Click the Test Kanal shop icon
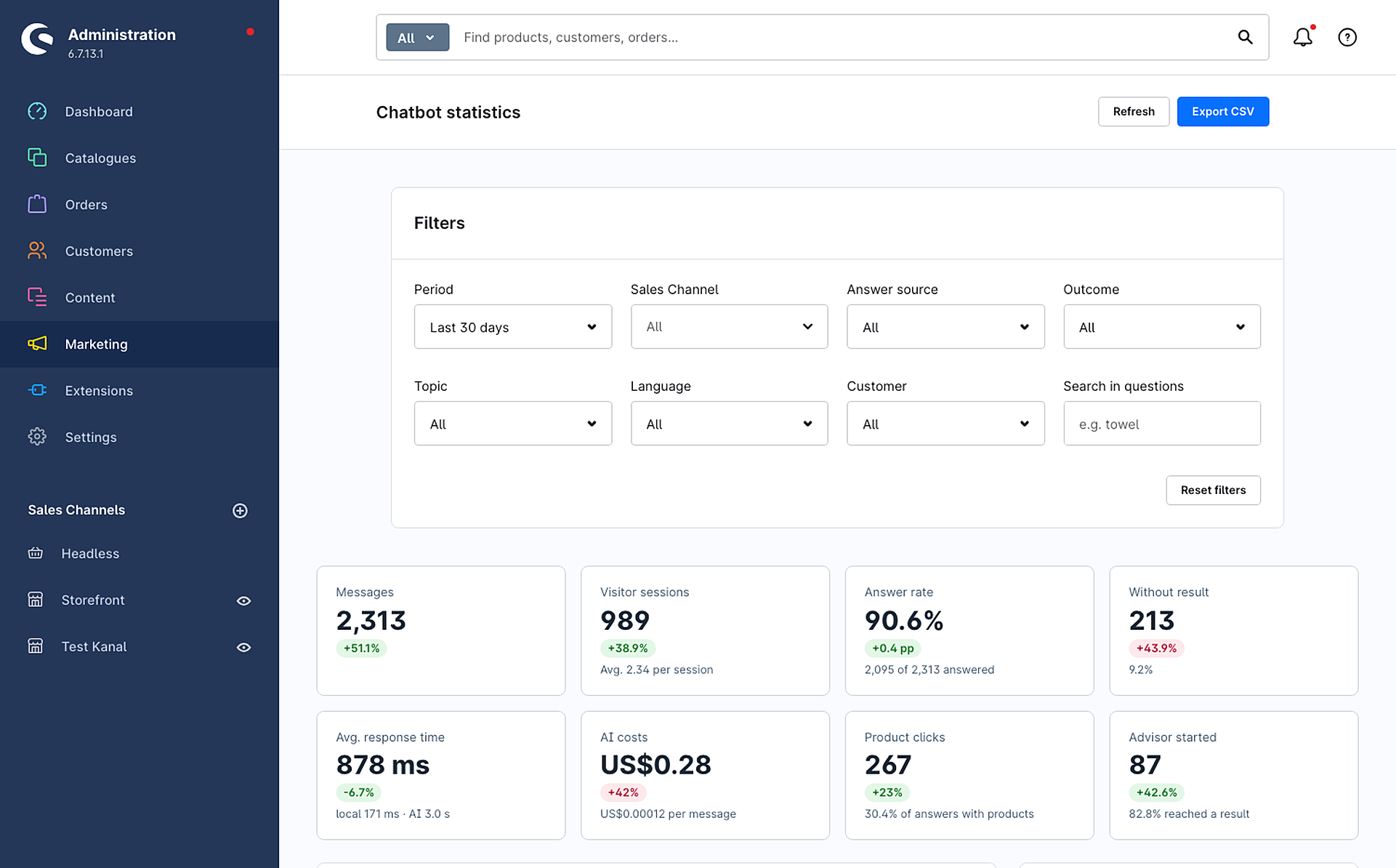The width and height of the screenshot is (1396, 868). [35, 646]
